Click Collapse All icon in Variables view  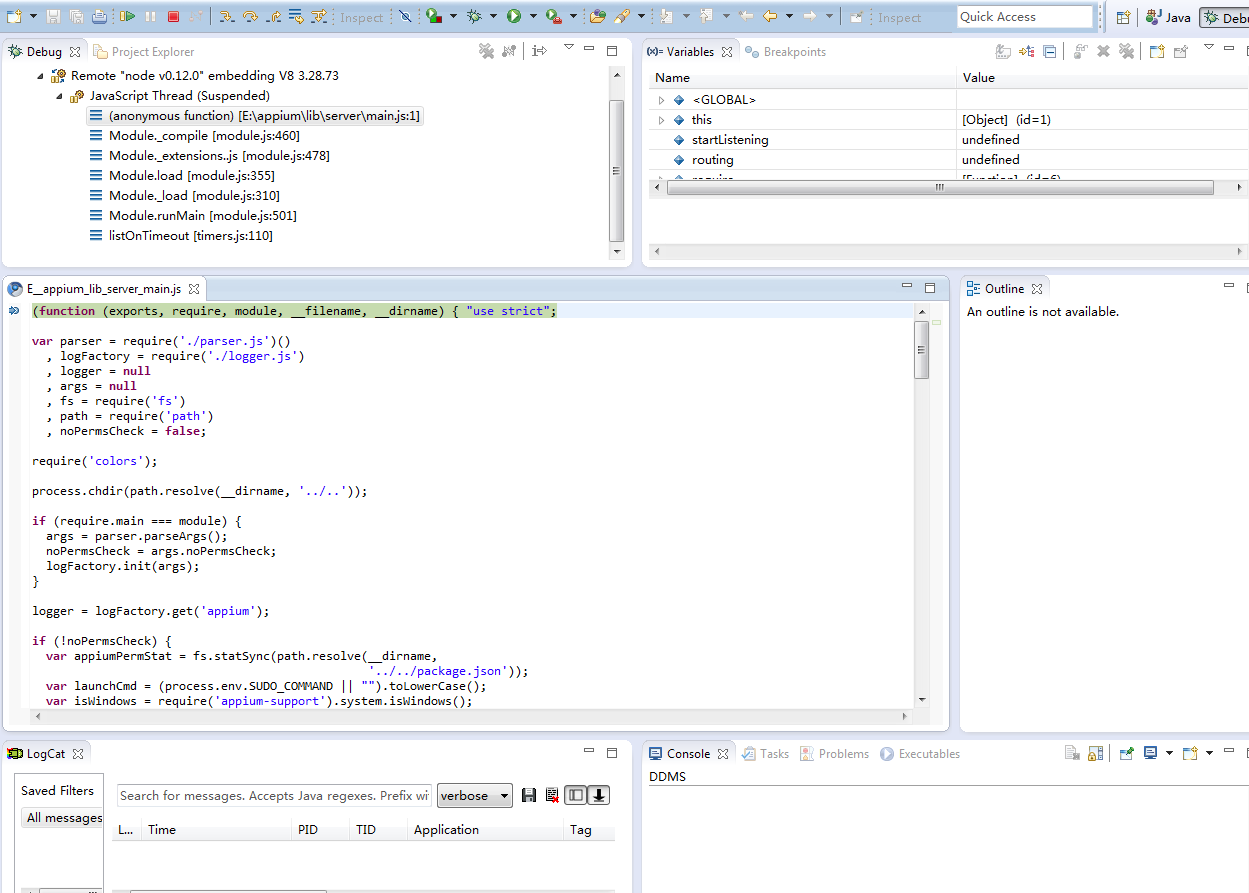click(1050, 51)
